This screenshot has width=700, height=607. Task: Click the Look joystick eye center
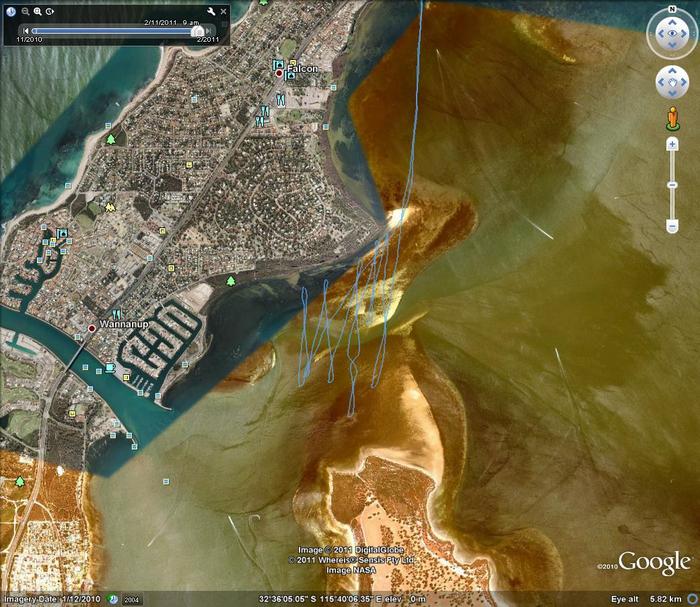670,36
